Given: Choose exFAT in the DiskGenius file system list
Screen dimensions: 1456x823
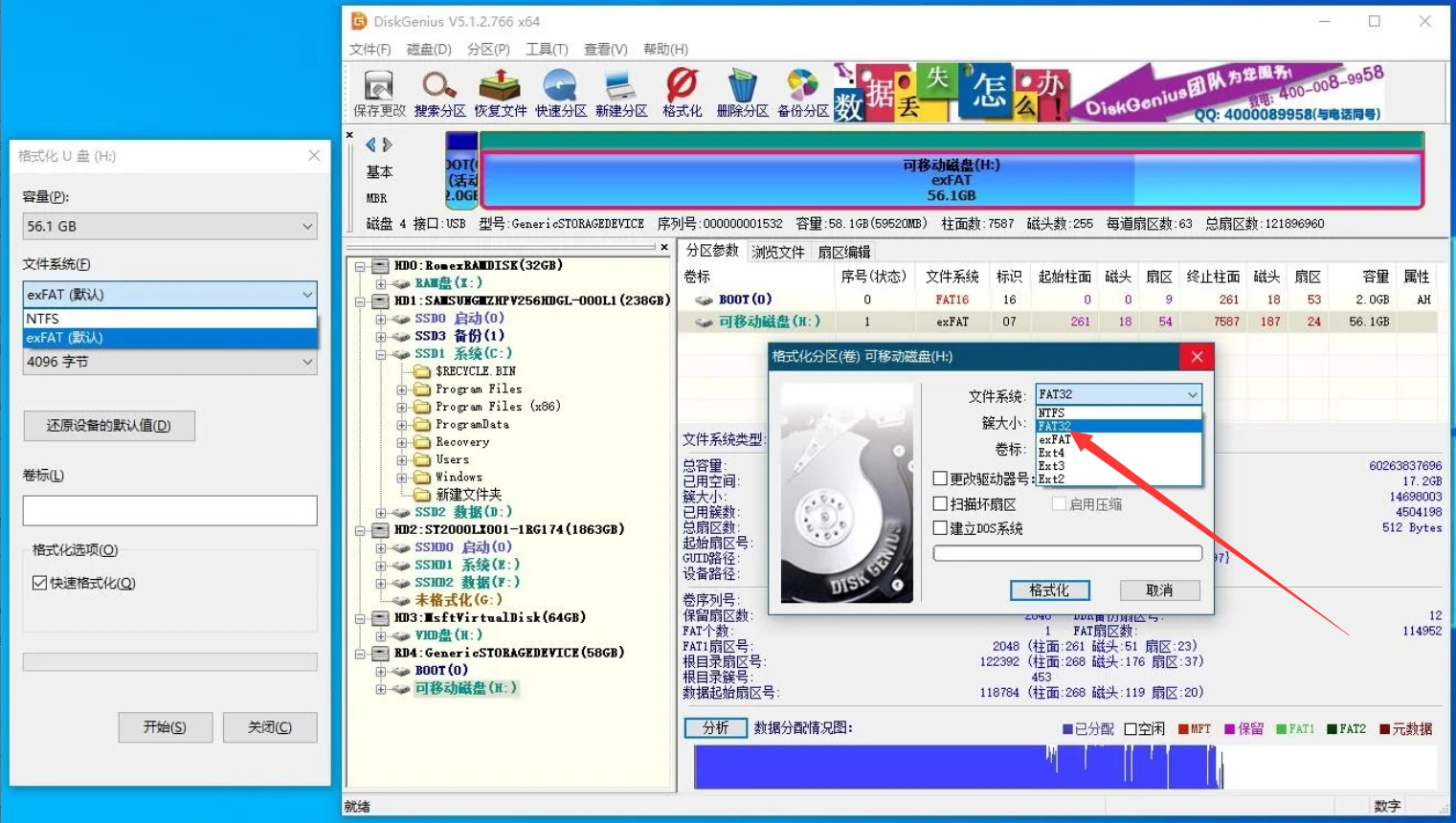Looking at the screenshot, I should (x=1055, y=439).
